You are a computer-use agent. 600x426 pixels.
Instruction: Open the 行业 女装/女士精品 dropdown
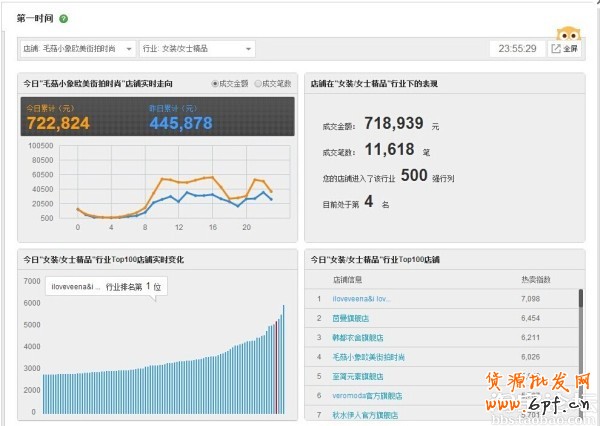click(197, 48)
